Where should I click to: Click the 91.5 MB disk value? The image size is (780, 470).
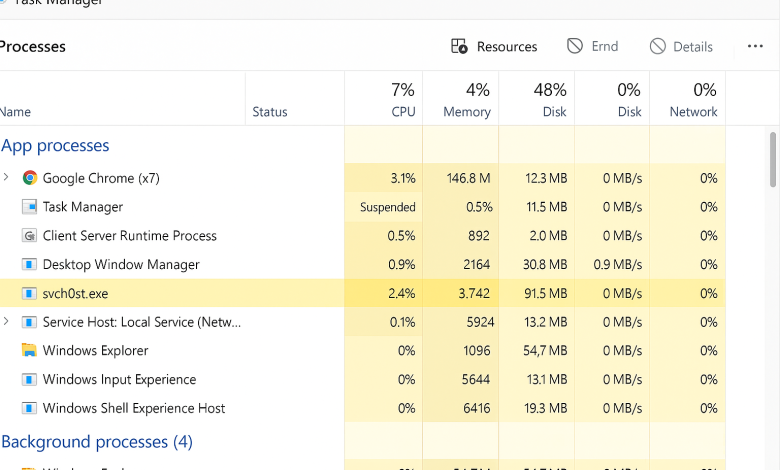pos(545,293)
